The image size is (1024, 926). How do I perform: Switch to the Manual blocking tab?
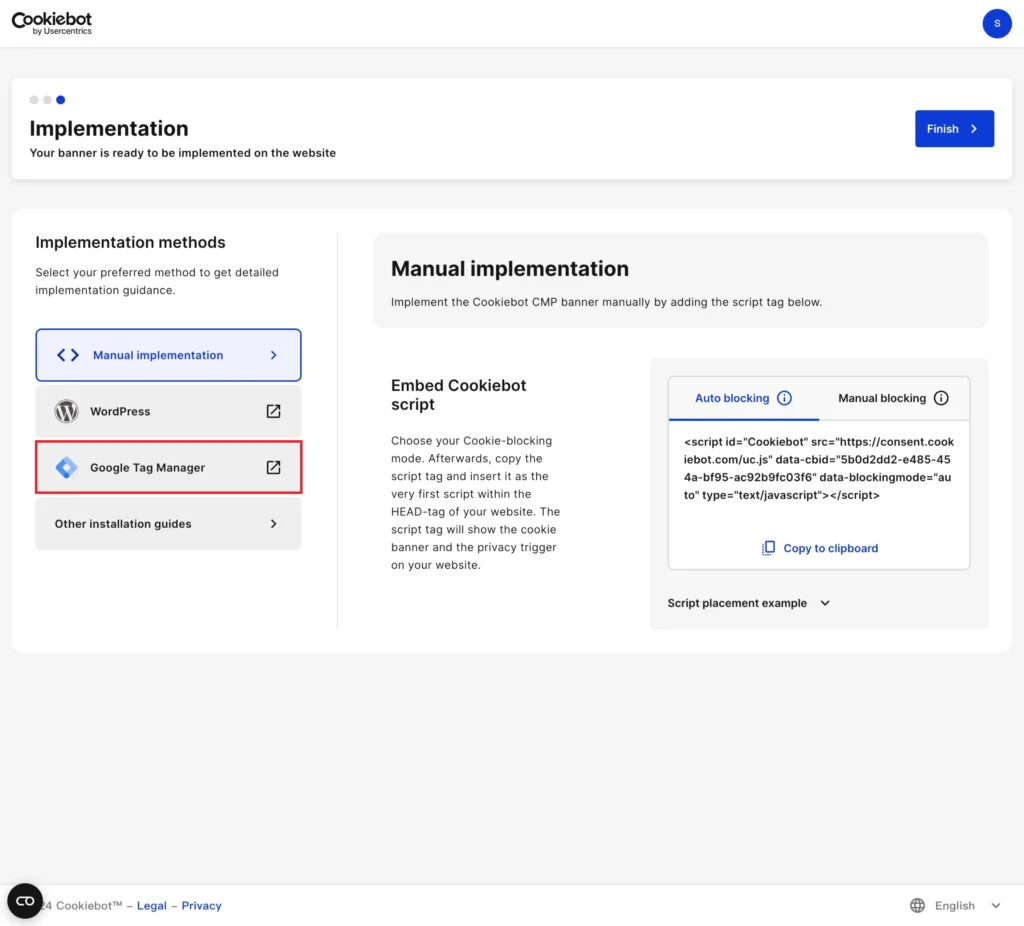pos(881,398)
